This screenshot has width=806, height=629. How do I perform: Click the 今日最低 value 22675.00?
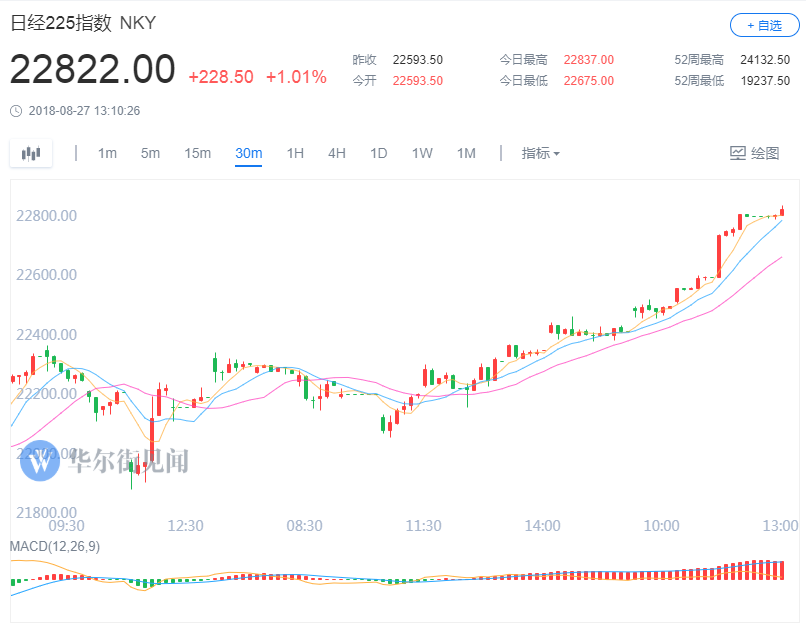click(589, 81)
